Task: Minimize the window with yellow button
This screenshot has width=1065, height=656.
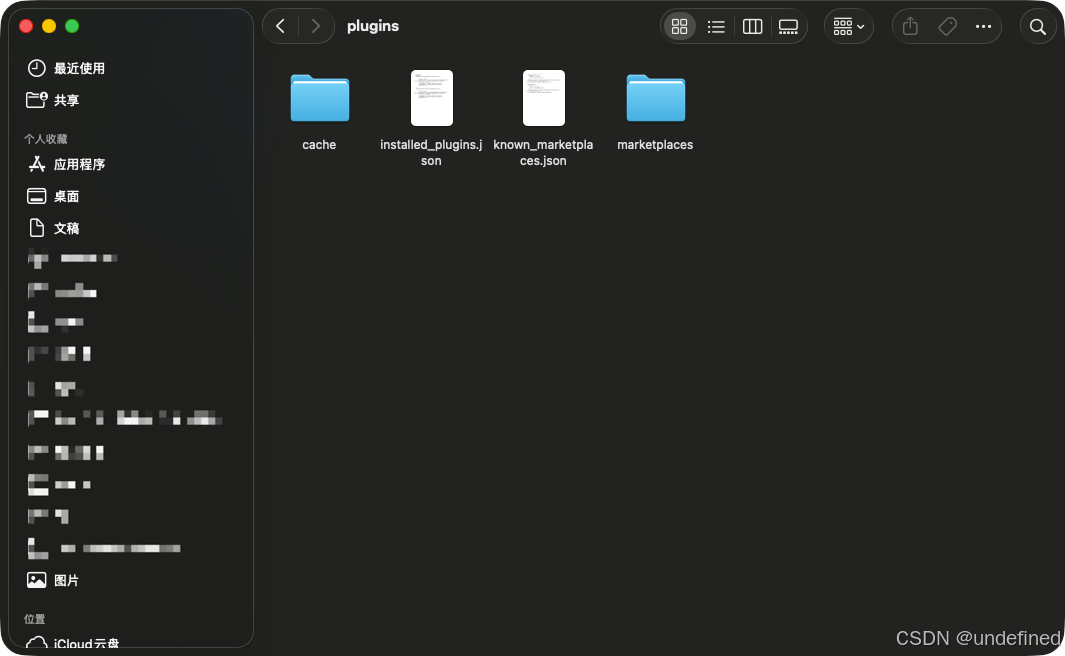Action: 49,26
